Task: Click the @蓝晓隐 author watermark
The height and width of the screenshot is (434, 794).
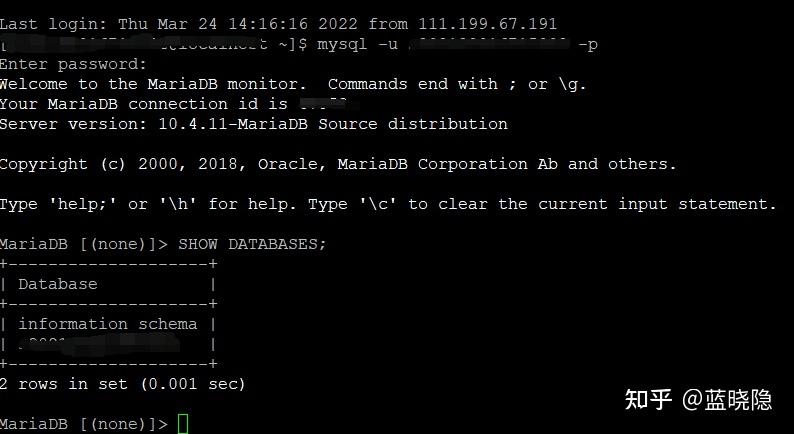Action: coord(727,400)
